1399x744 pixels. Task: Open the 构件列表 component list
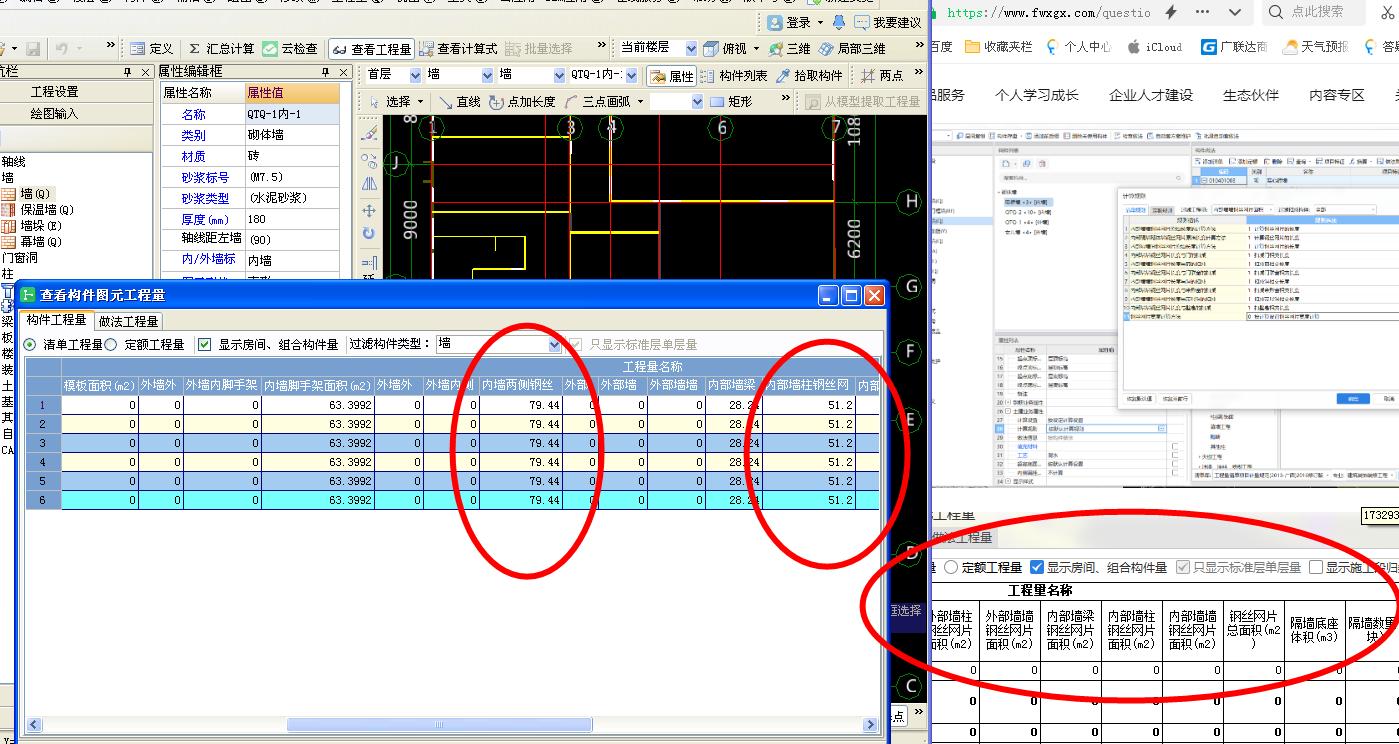(x=734, y=75)
